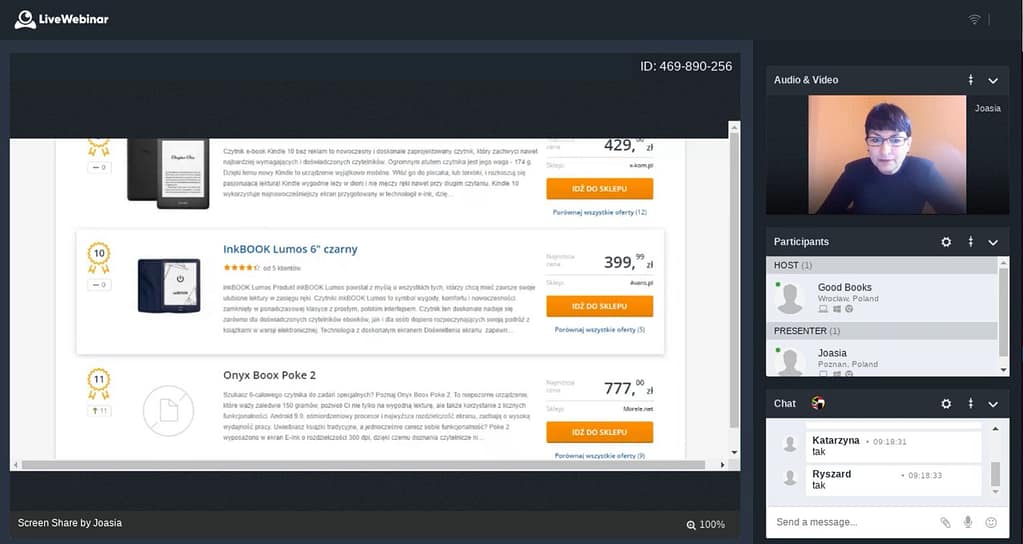The image size is (1023, 544).
Task: Click shared screen horizontal scrollbar
Action: coord(363,465)
